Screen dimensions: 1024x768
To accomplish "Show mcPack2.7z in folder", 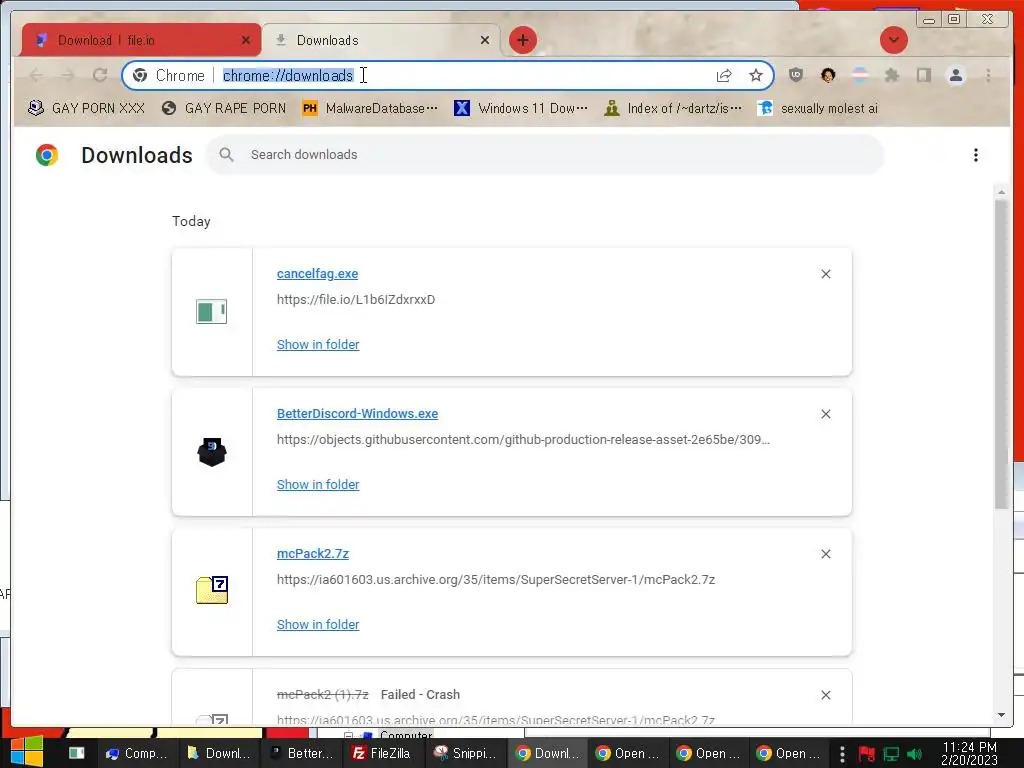I will 318,624.
